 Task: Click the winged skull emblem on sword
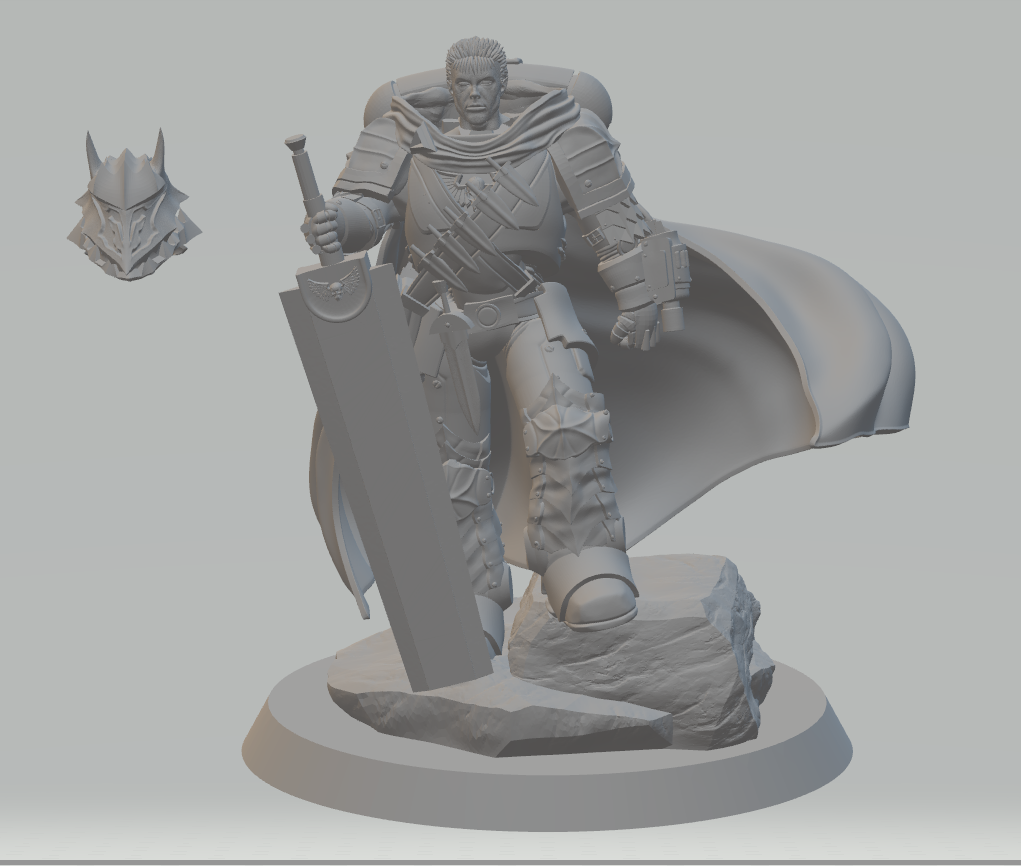tap(335, 290)
